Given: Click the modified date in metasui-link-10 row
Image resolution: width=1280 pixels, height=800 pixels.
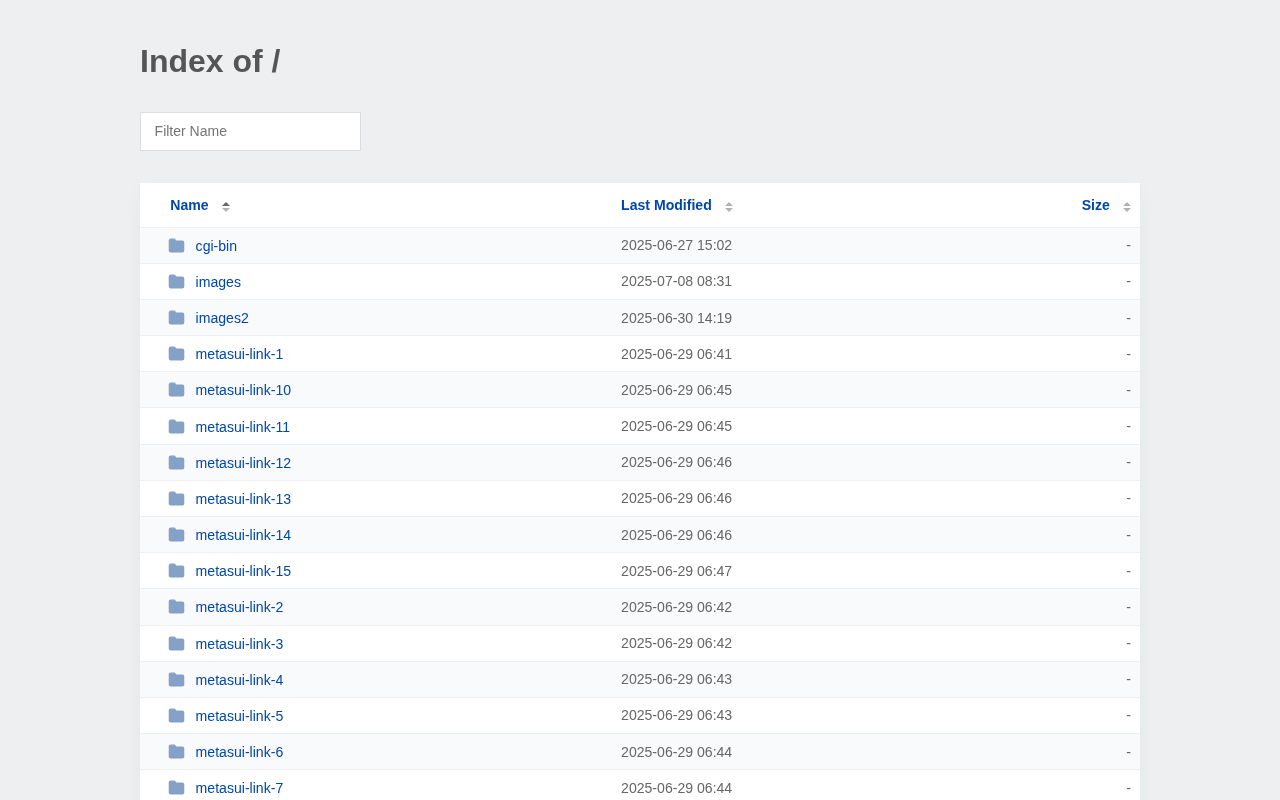Looking at the screenshot, I should pos(676,390).
